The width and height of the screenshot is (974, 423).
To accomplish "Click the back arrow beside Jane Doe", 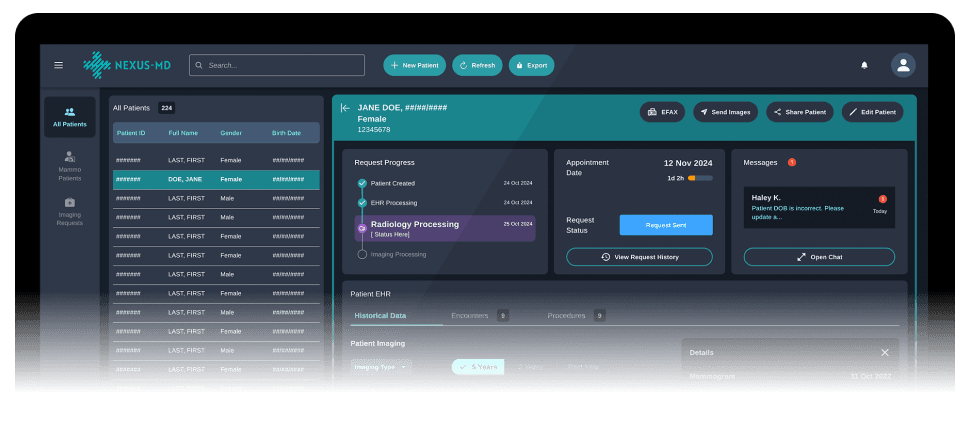I will click(x=345, y=108).
